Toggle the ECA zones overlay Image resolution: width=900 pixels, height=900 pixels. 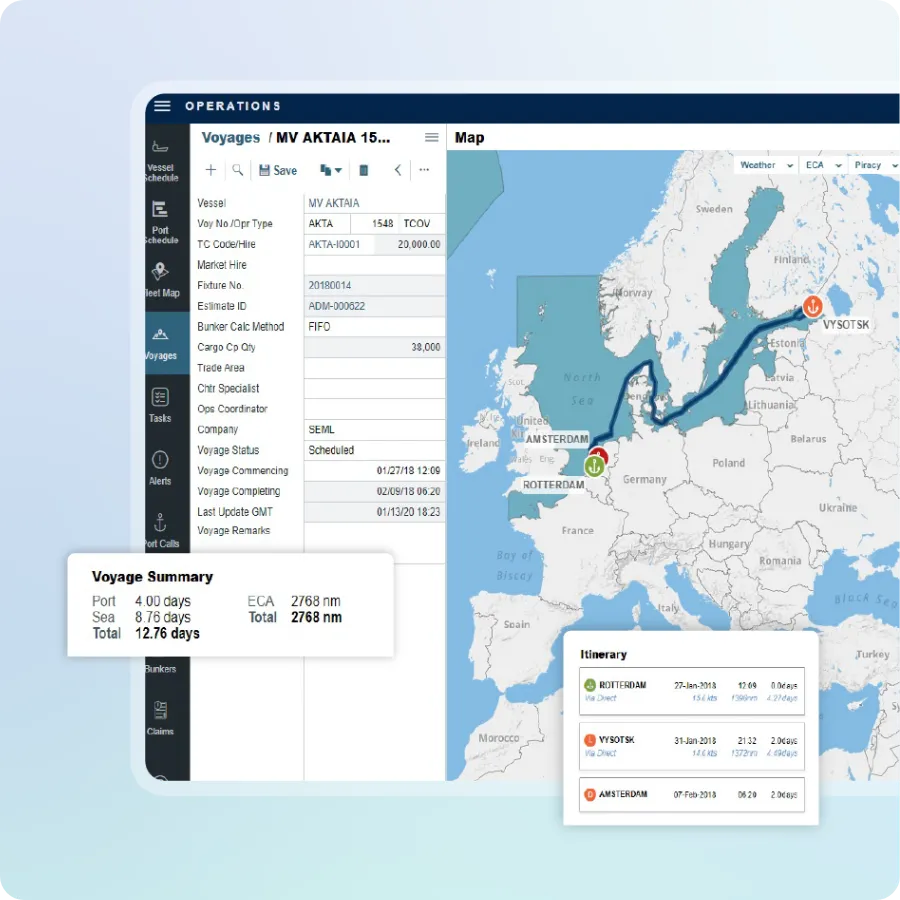815,164
